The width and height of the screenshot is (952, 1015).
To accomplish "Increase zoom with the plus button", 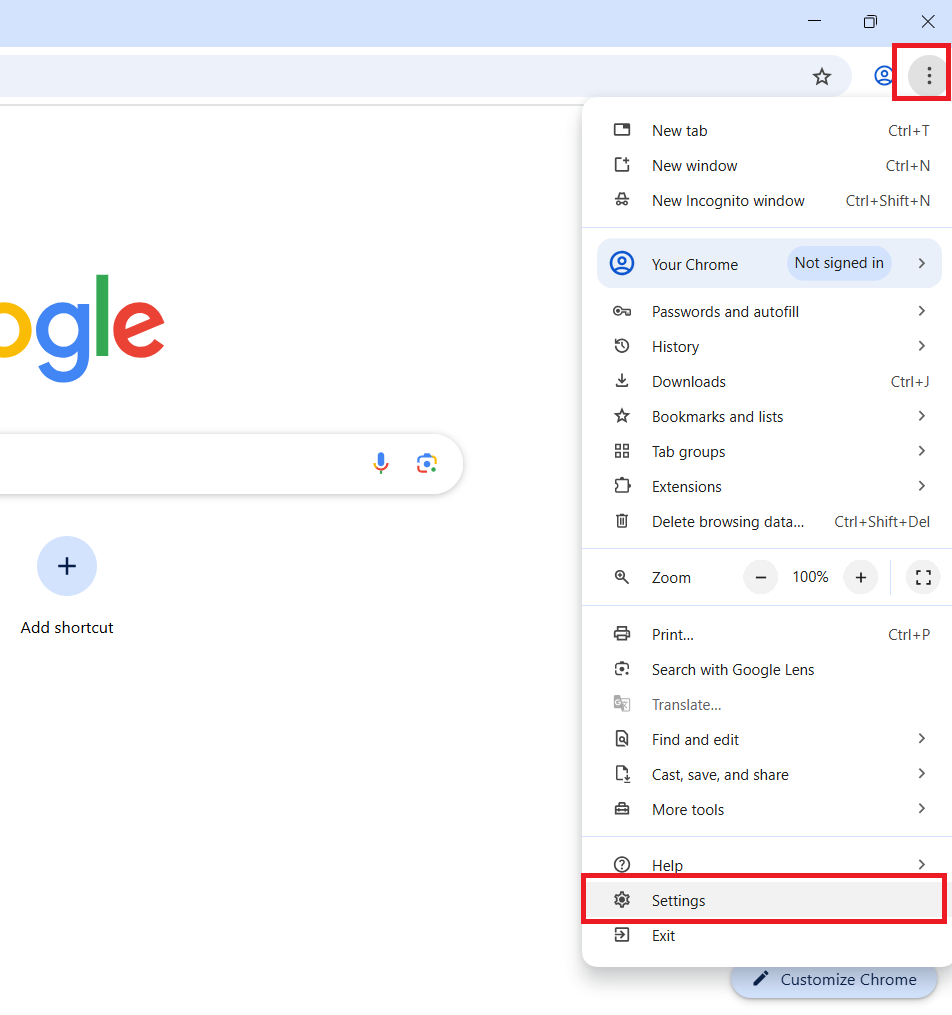I will [x=860, y=577].
